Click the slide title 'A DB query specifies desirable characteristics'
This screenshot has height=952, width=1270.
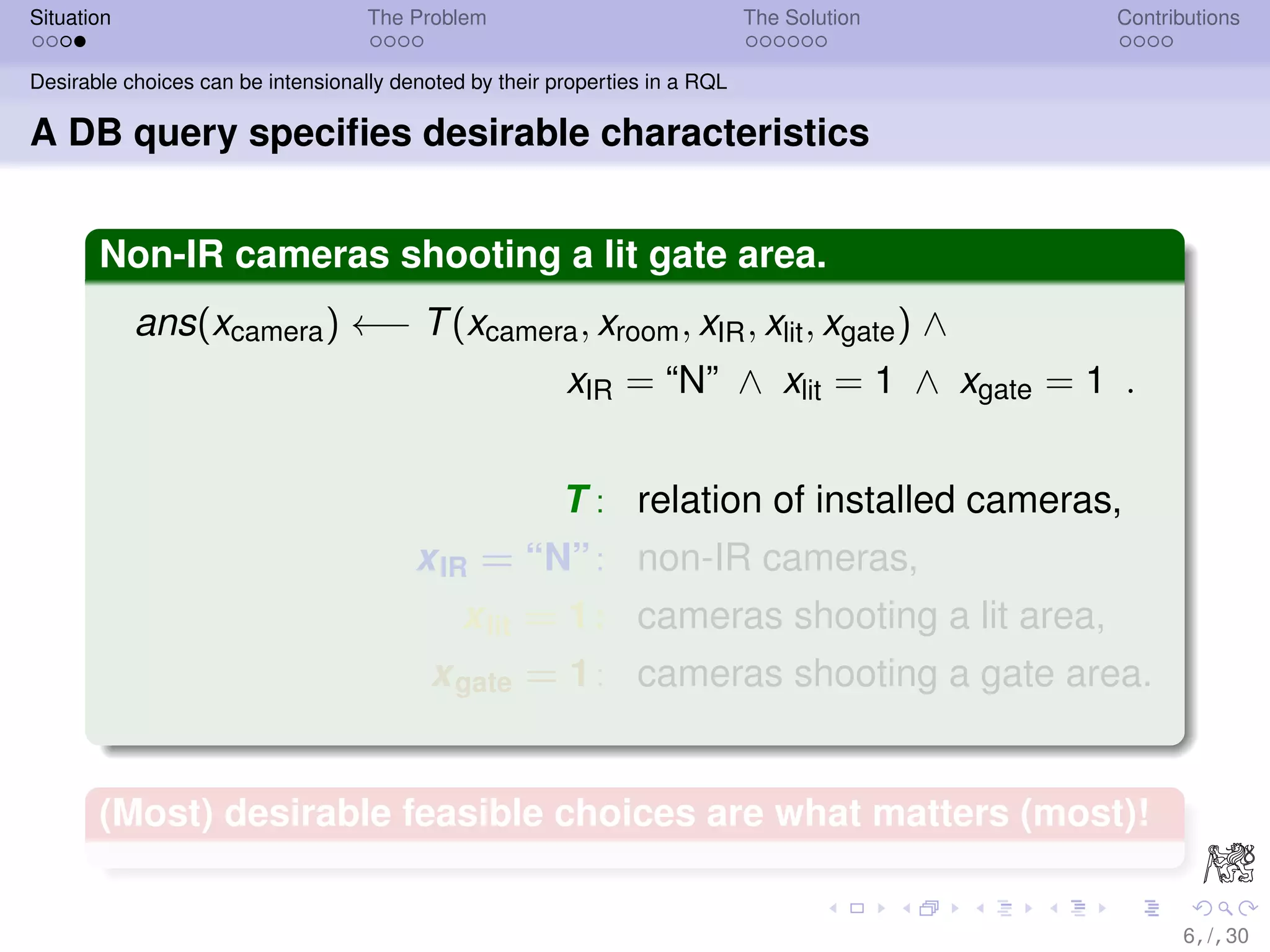pos(450,133)
